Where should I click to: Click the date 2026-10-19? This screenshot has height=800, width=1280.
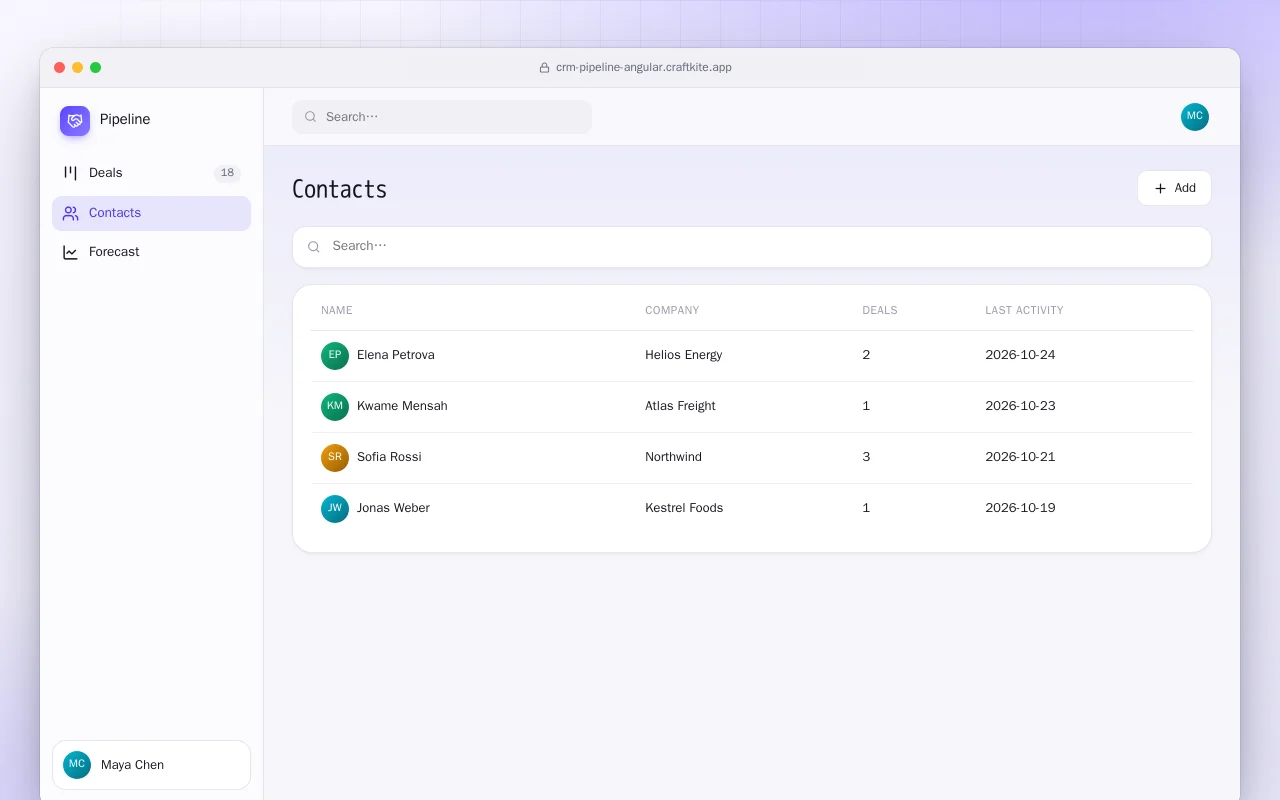pyautogui.click(x=1020, y=508)
